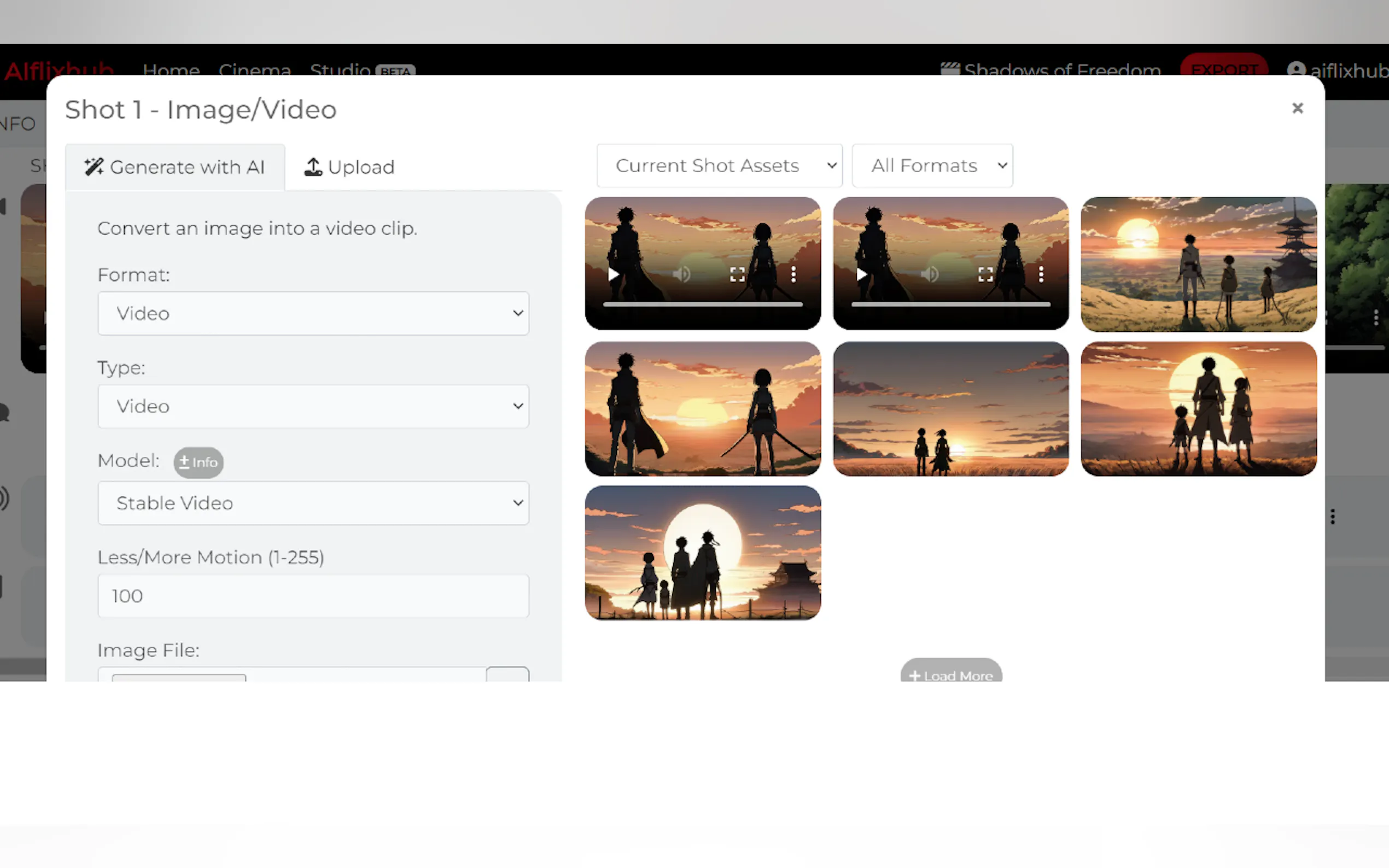Switch to the Upload tab
The height and width of the screenshot is (868, 1389).
pyautogui.click(x=349, y=167)
